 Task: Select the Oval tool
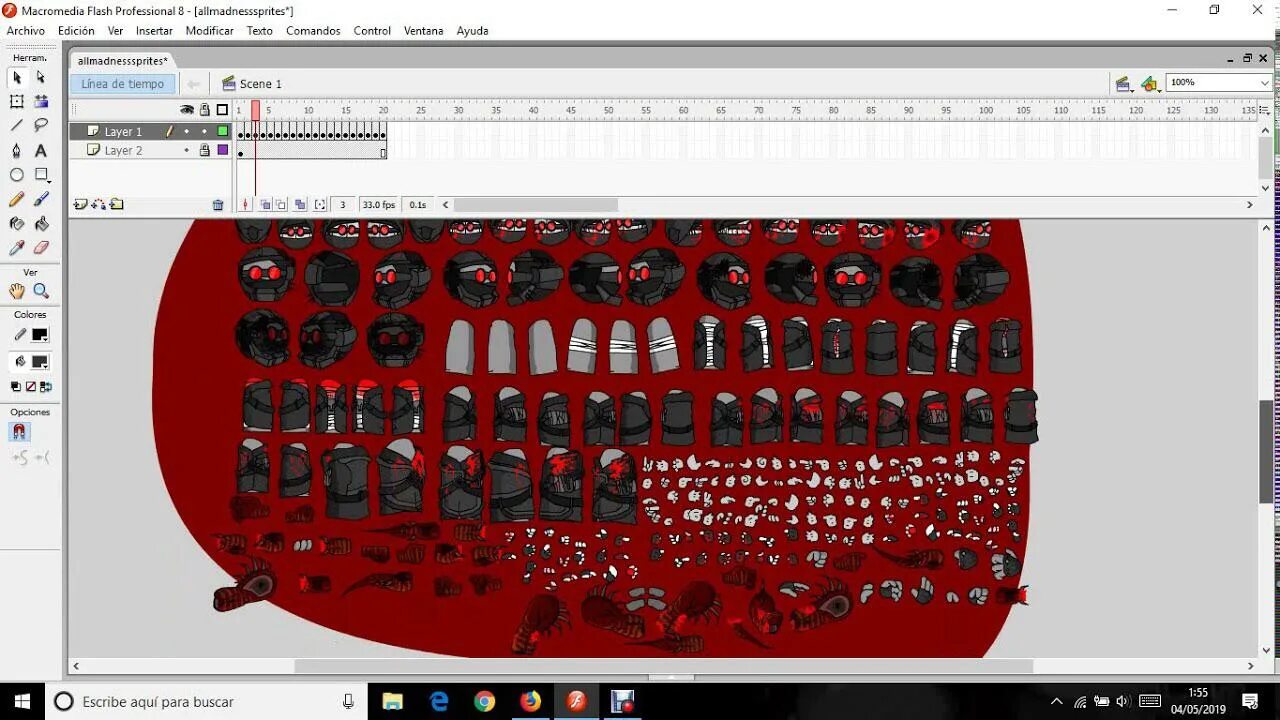coord(17,175)
